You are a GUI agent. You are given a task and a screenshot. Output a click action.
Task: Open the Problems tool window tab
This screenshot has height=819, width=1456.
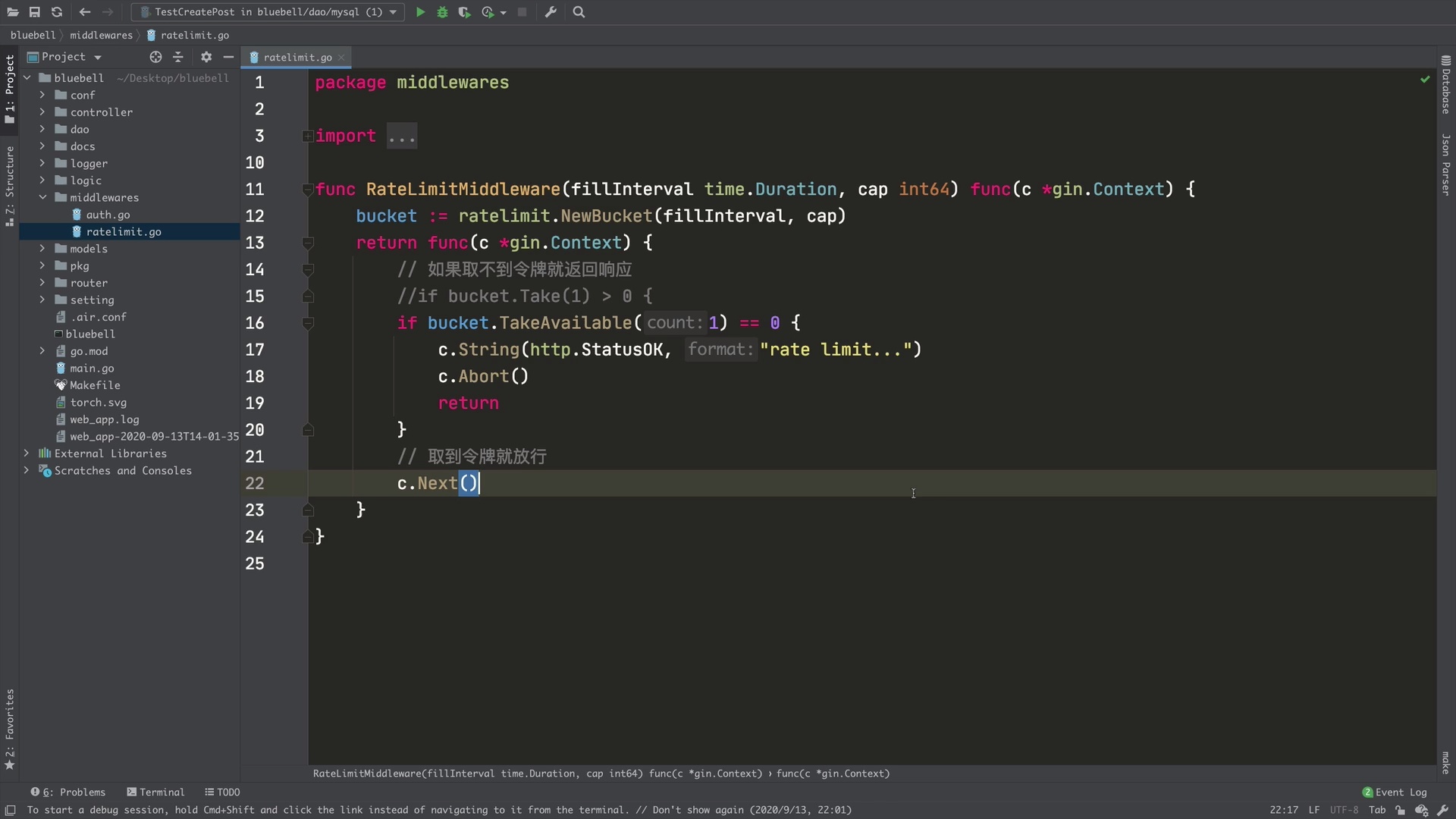(68, 792)
